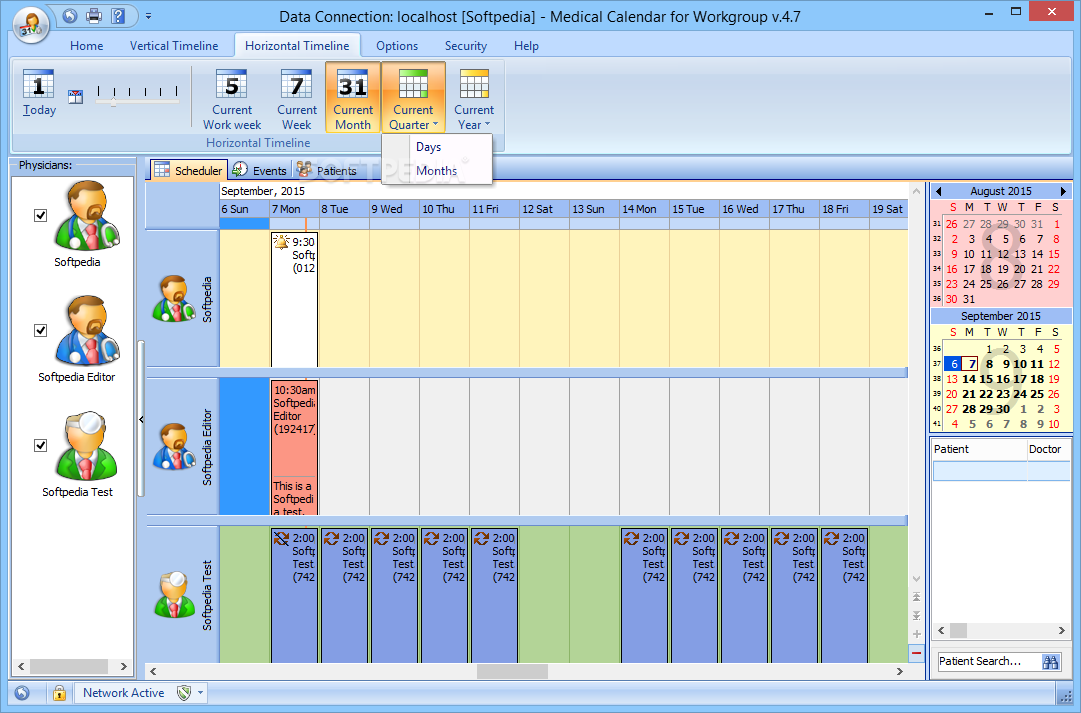Go to previous month in mini calendar
1081x713 pixels.
[938, 191]
